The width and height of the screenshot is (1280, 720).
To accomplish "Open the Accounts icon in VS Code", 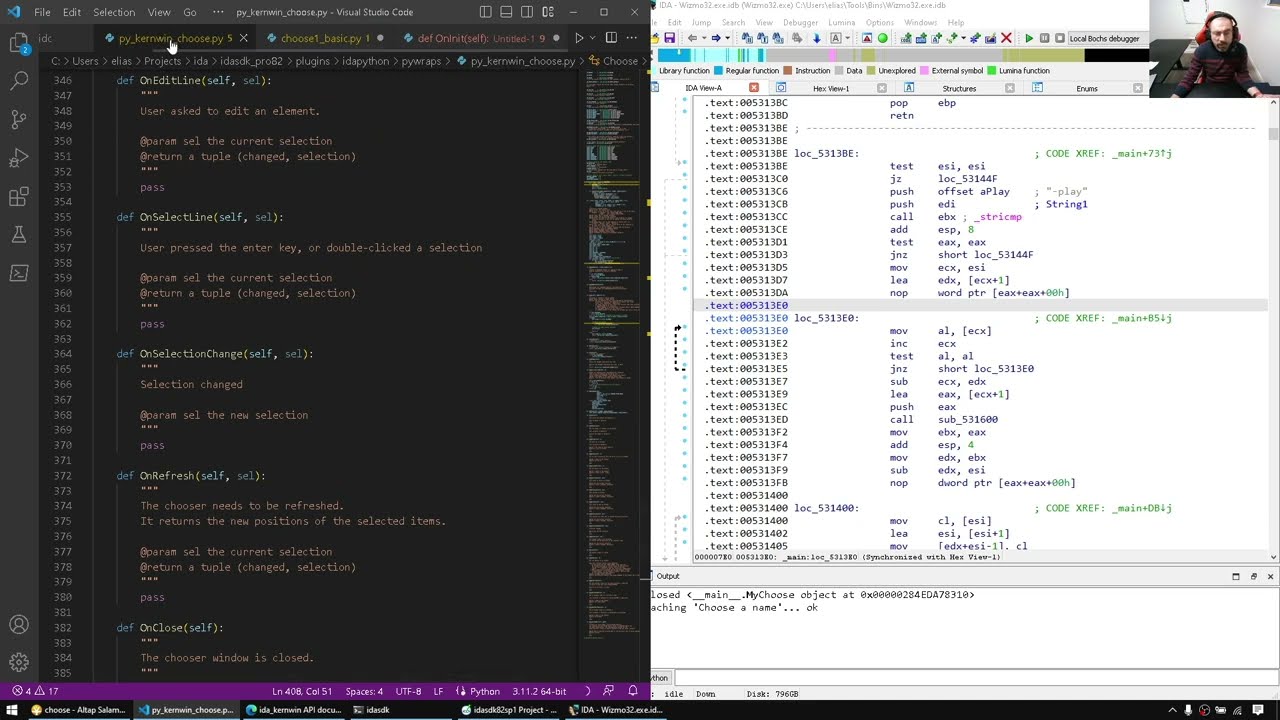I will tap(19, 625).
